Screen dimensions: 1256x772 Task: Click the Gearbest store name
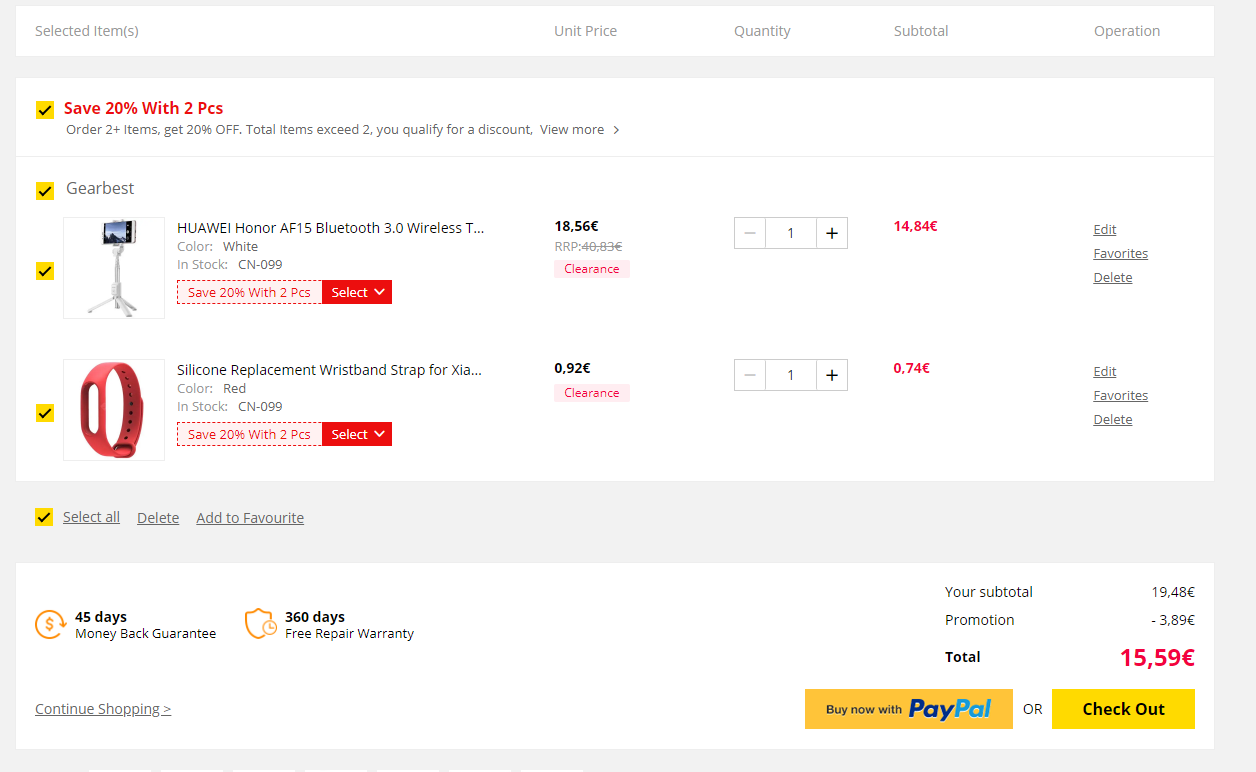pyautogui.click(x=100, y=188)
